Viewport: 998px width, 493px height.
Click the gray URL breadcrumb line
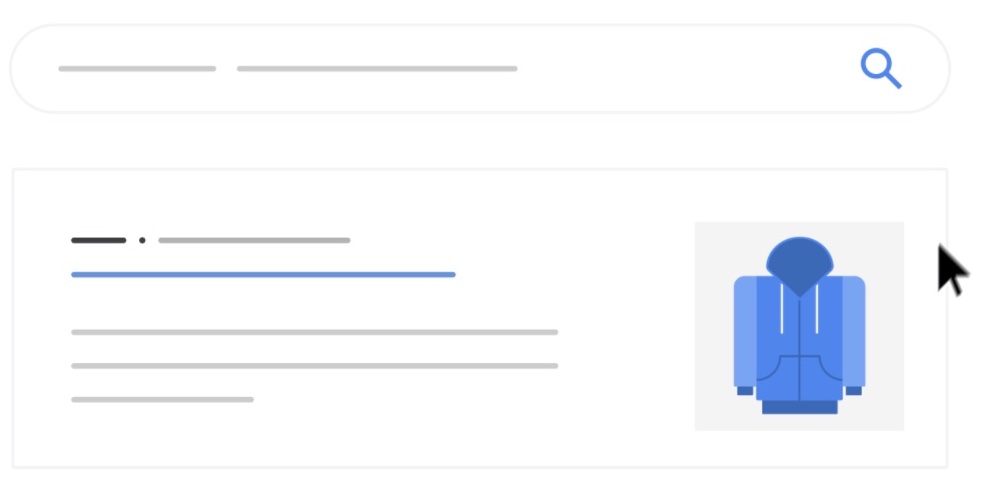254,240
